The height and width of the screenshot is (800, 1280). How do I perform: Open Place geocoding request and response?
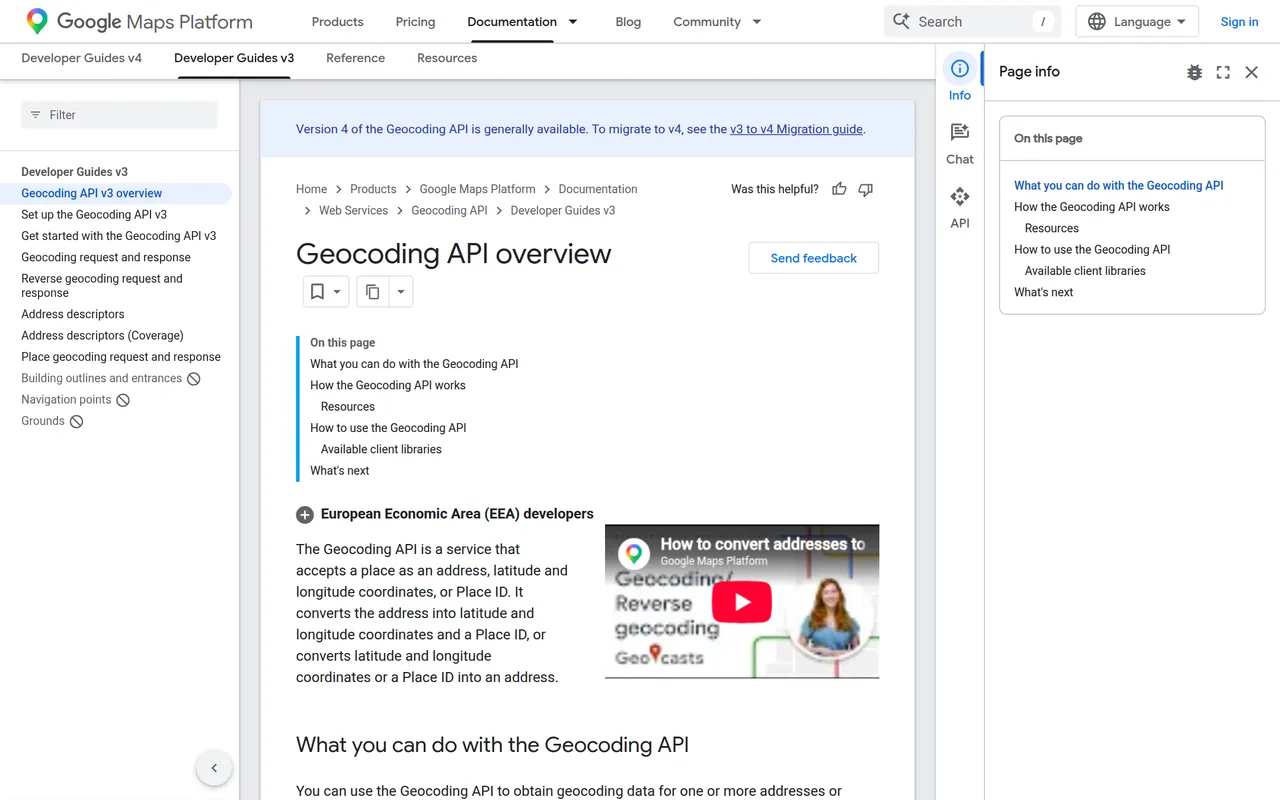[x=121, y=357]
